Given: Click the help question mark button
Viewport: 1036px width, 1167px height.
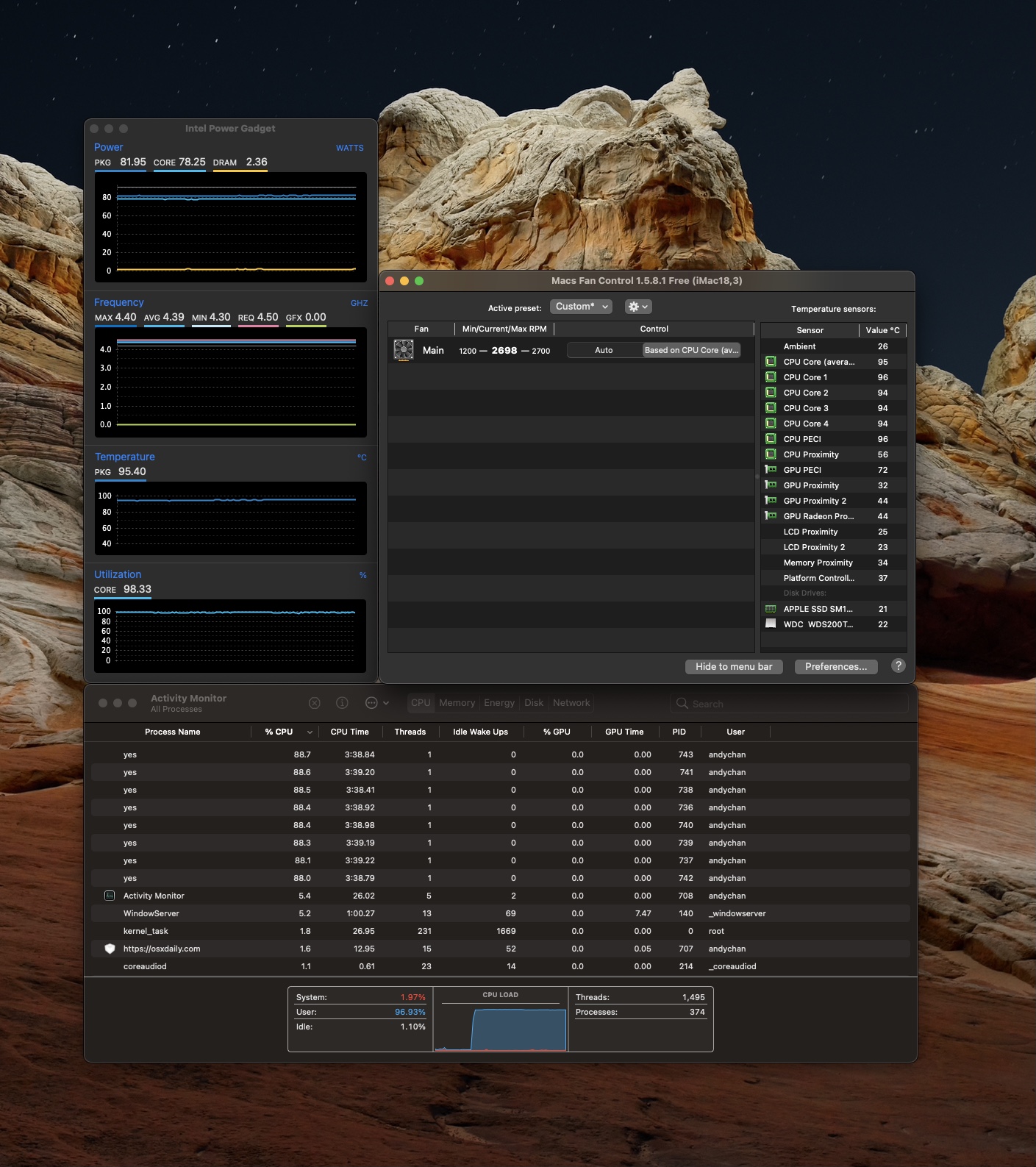Looking at the screenshot, I should pyautogui.click(x=898, y=665).
